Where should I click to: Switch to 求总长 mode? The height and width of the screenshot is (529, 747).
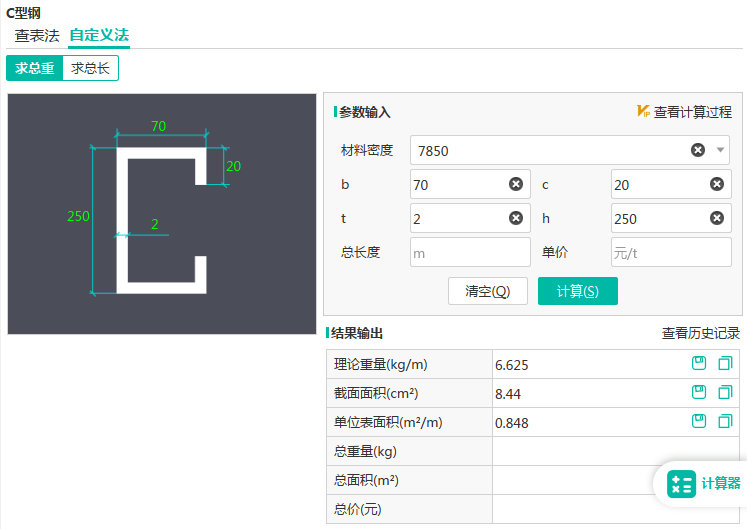pyautogui.click(x=91, y=68)
